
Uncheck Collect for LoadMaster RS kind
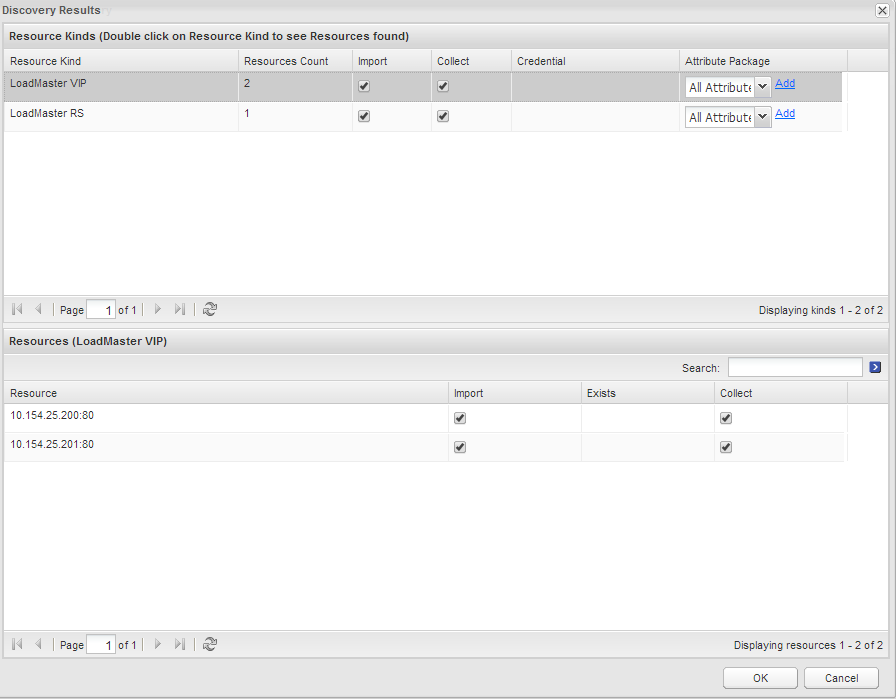(443, 116)
